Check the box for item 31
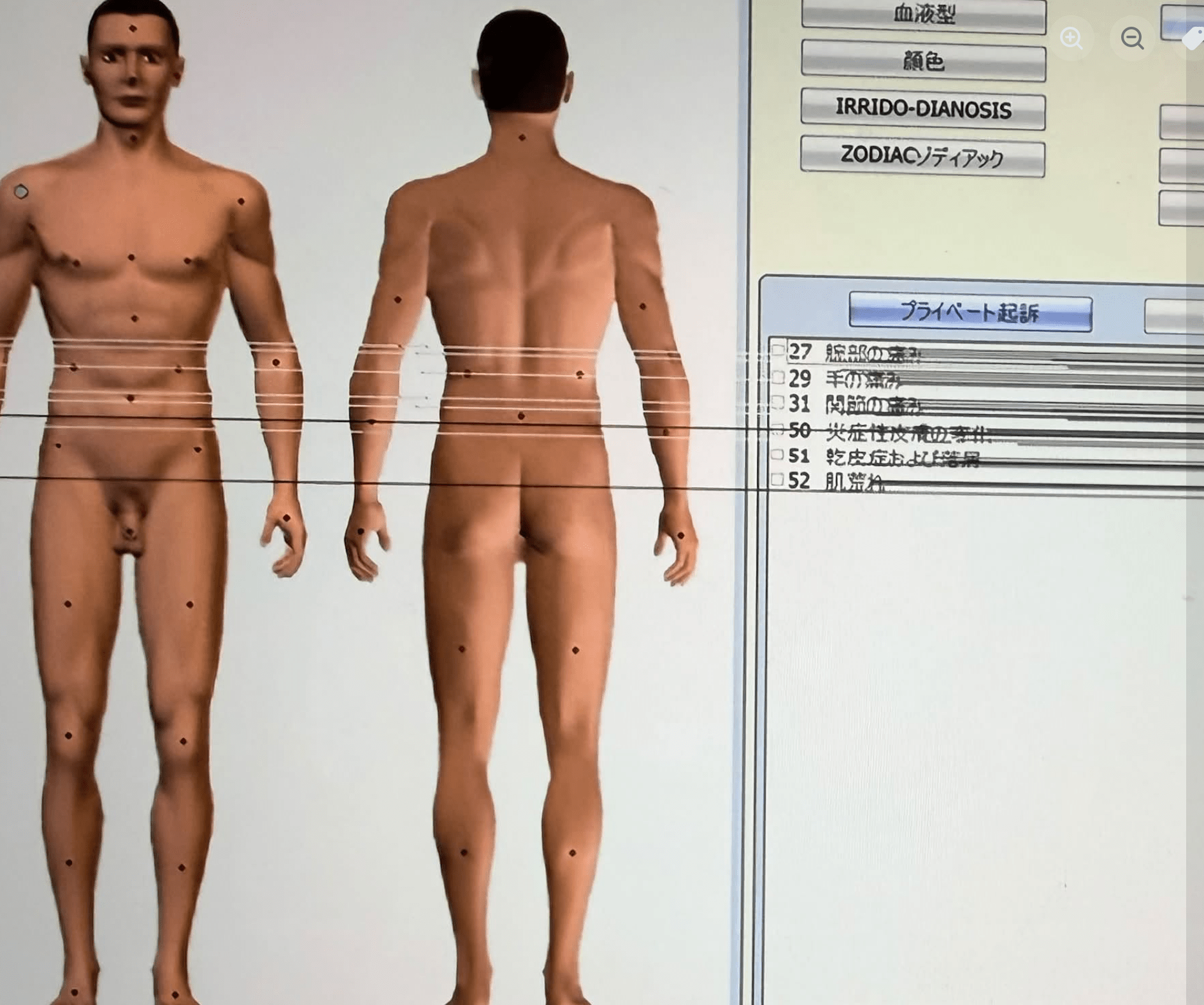The image size is (1204, 1005). point(777,402)
